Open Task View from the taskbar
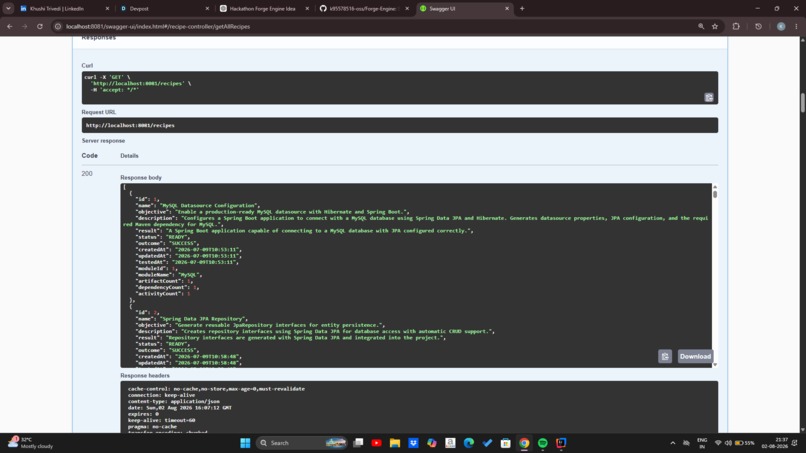This screenshot has width=806, height=453. click(358, 443)
